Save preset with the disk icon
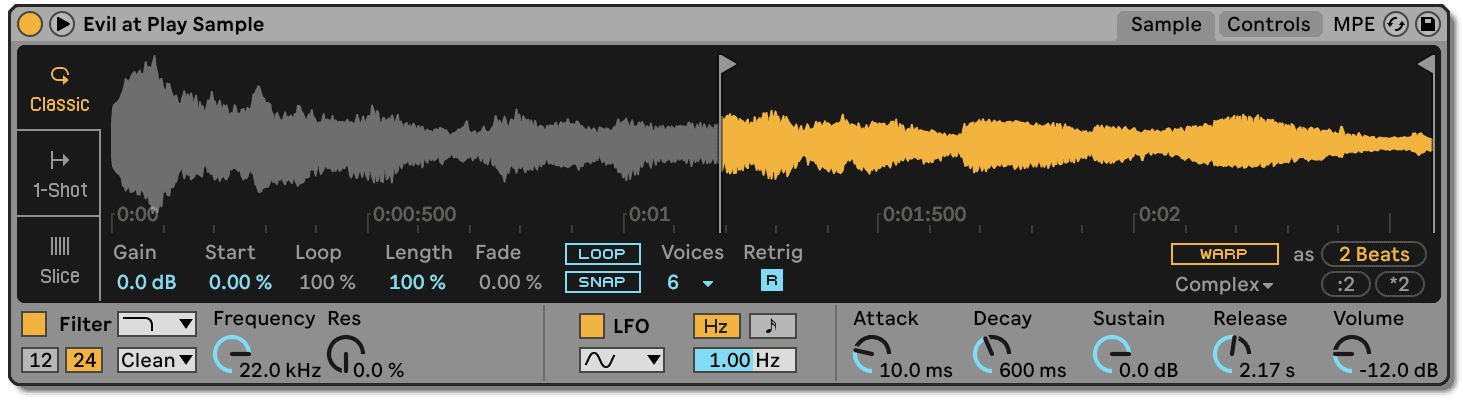The image size is (1463, 400). click(1429, 25)
